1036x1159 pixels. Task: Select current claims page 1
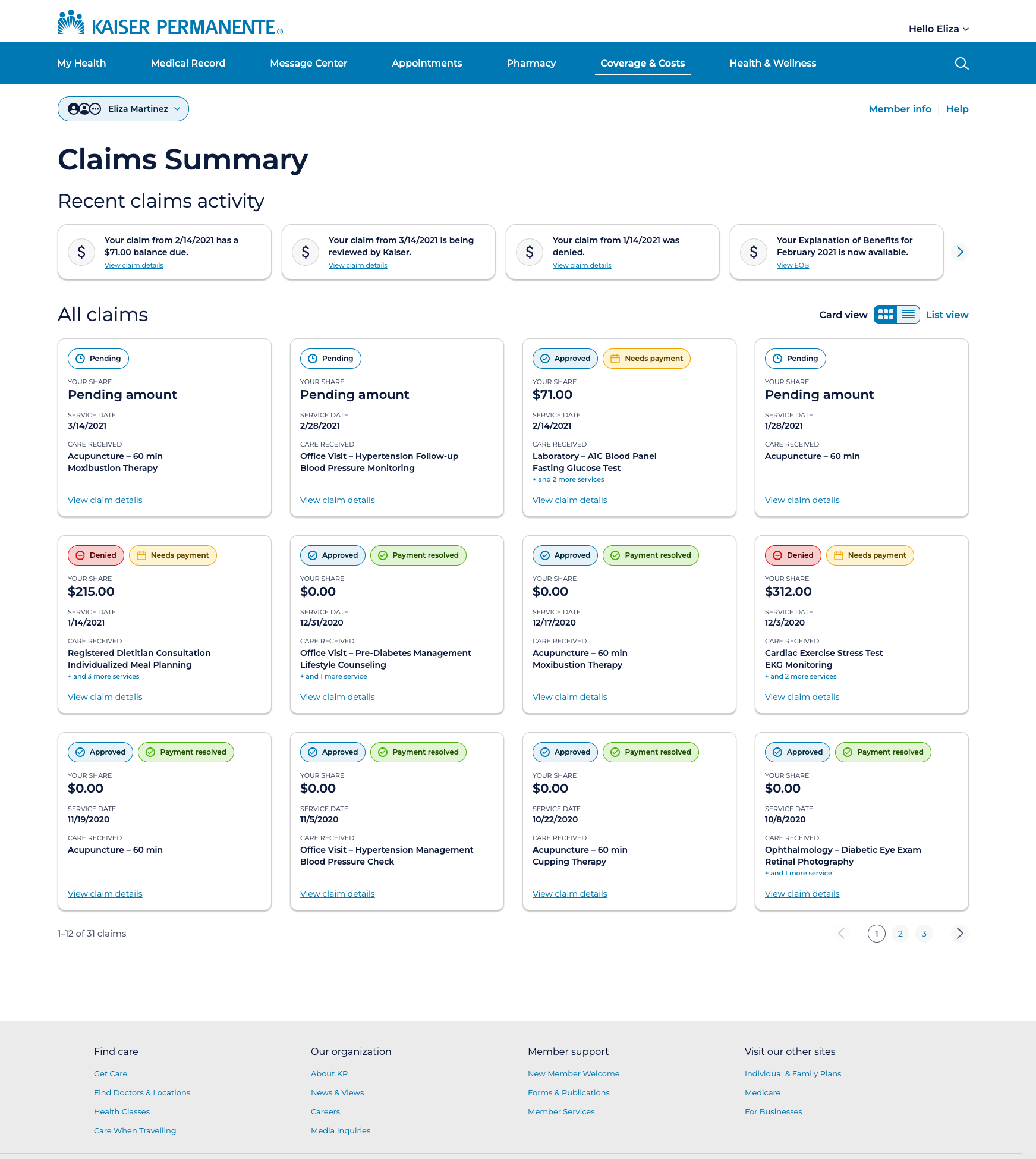click(876, 934)
